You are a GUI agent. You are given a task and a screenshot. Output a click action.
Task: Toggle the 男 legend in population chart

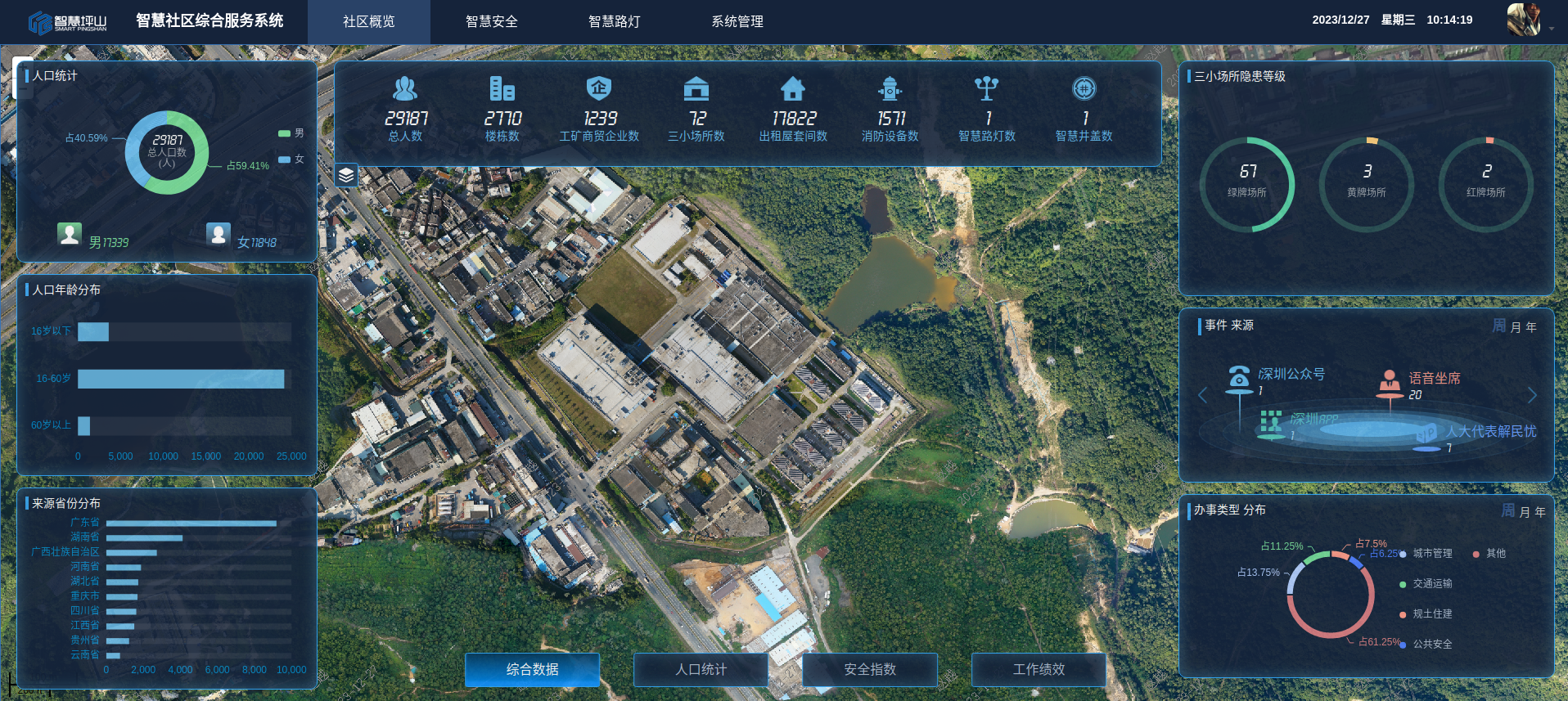pos(291,133)
